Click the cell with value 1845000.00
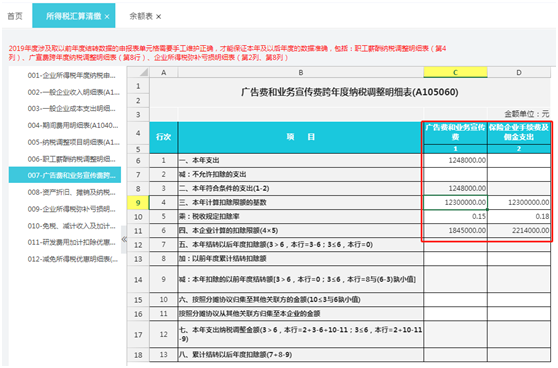 pos(455,231)
